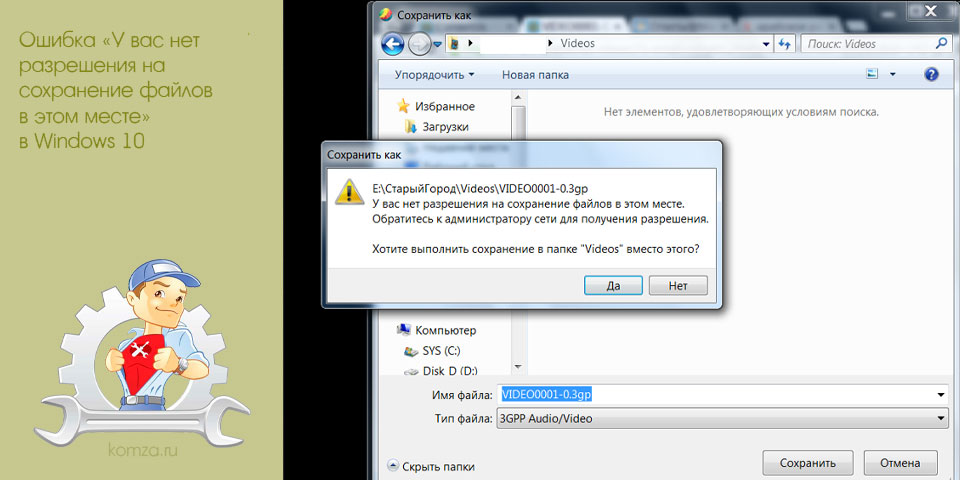This screenshot has height=480, width=960.
Task: Click the change view icon
Action: (872, 74)
